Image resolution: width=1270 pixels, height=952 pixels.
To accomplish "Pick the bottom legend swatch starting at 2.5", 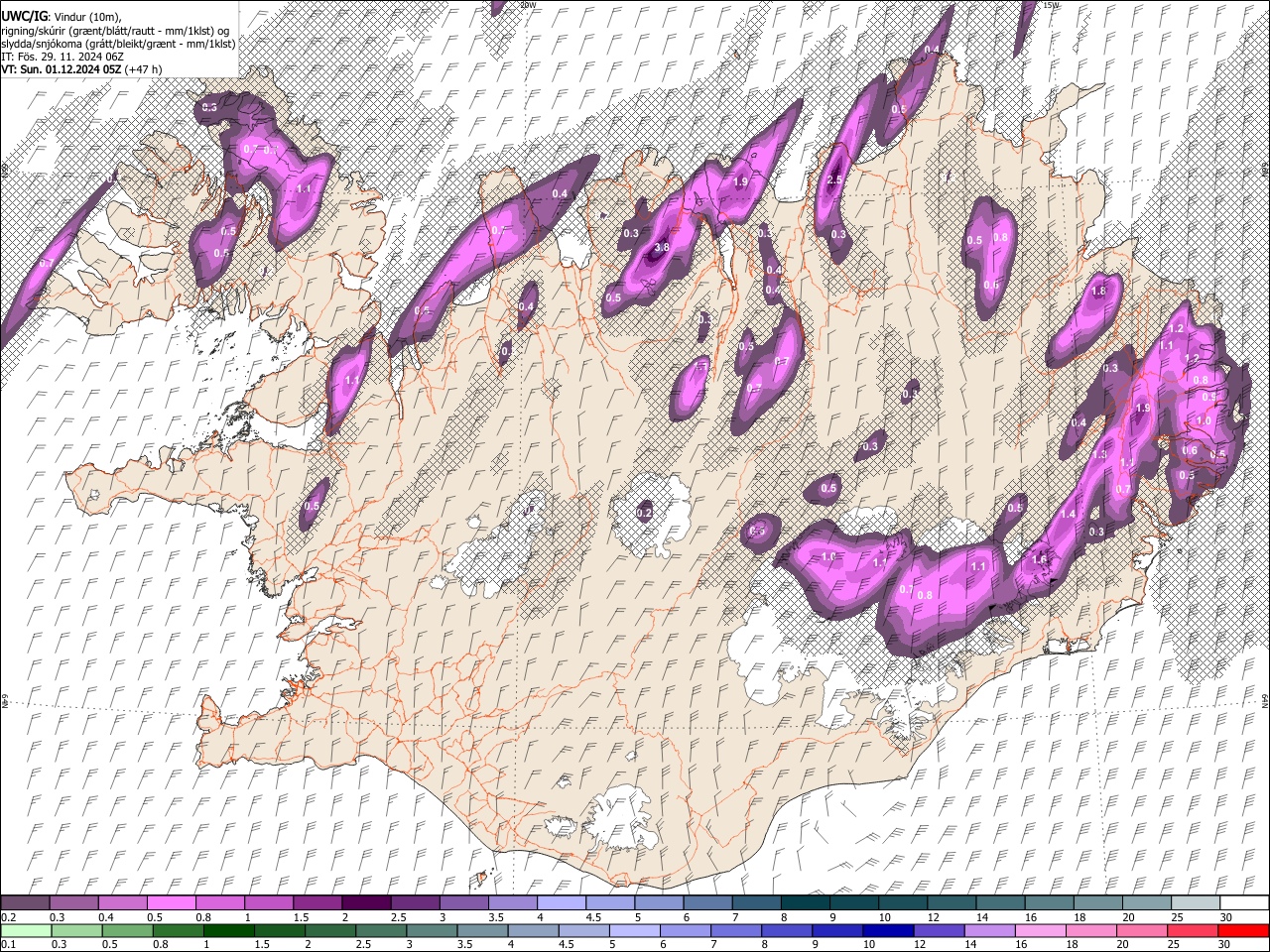I will [x=380, y=930].
